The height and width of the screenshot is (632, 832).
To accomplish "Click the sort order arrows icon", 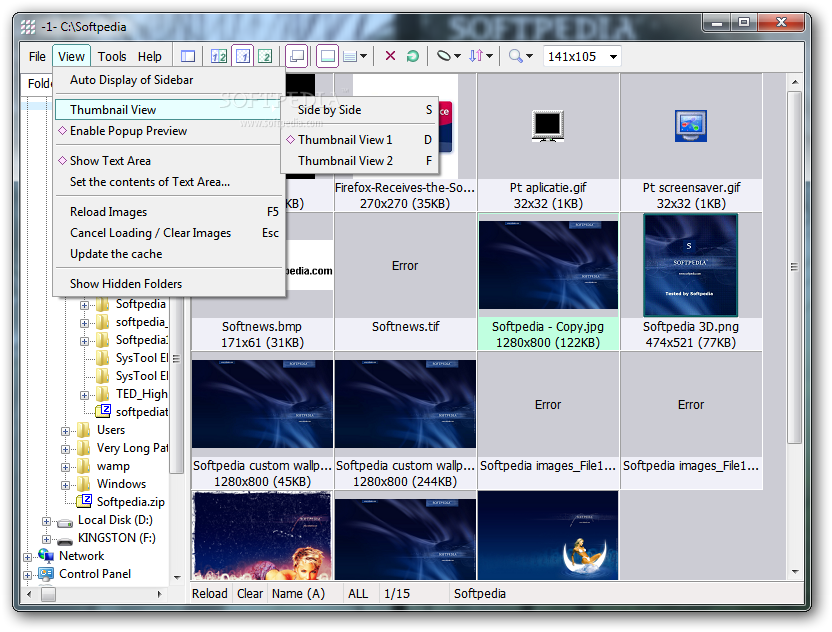I will tap(475, 56).
